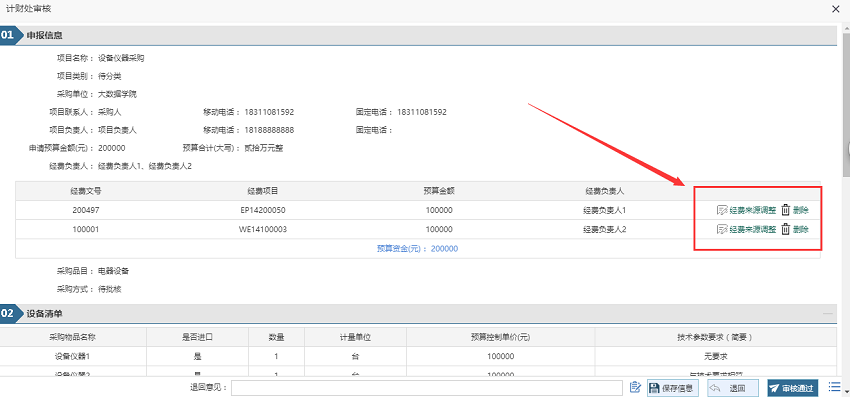850x397 pixels.
Task: Click the 是否进口 column header
Action: 197,337
